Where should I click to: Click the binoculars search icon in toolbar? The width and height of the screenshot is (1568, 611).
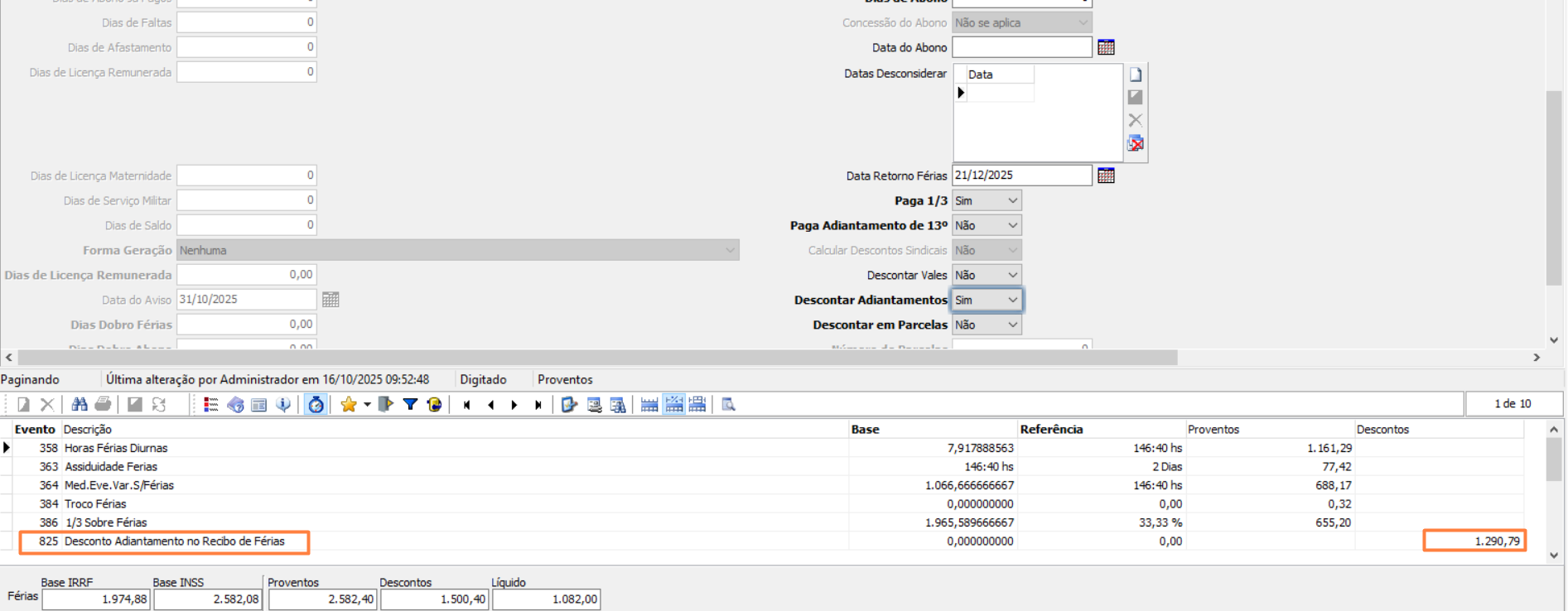coord(80,405)
